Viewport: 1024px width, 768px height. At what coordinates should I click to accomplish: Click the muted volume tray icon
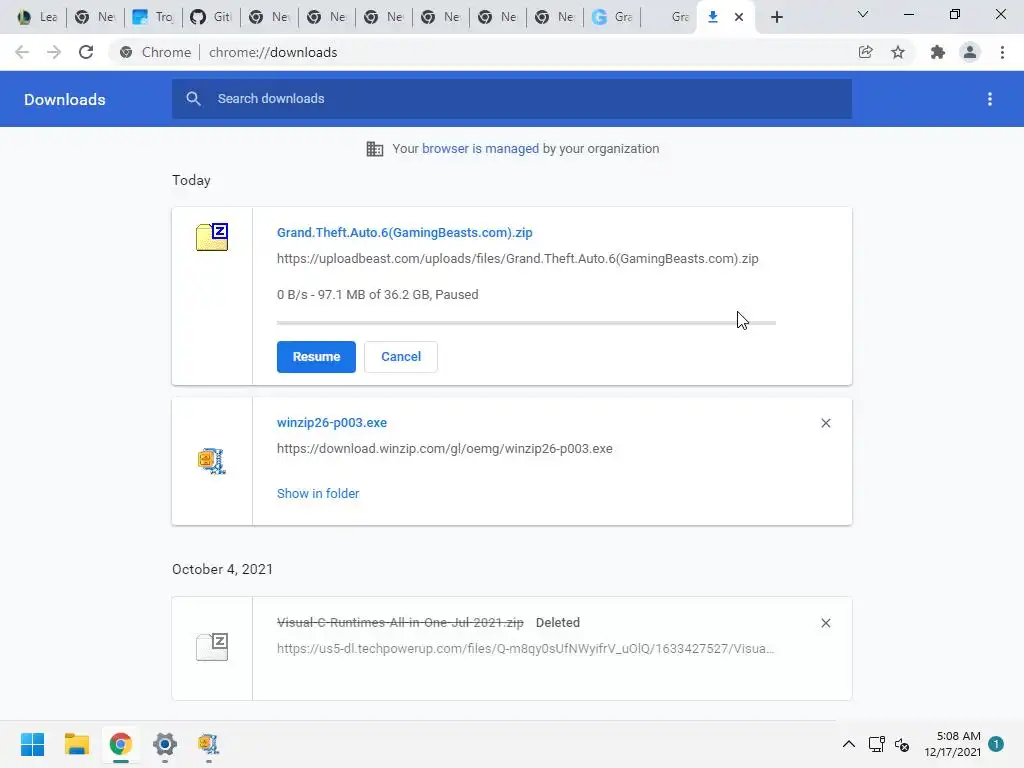[x=902, y=744]
